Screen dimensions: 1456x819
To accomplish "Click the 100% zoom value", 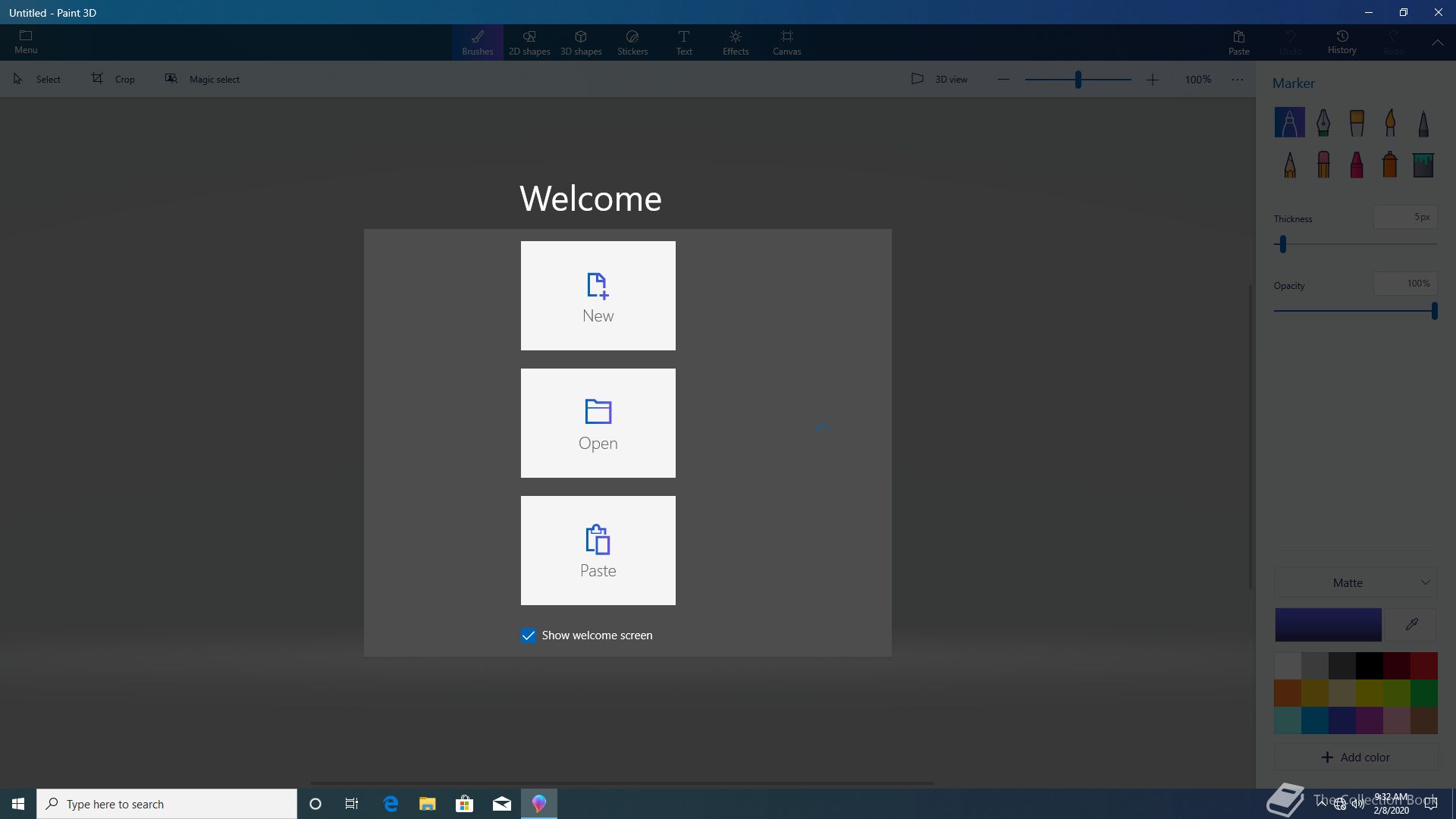I will tap(1198, 79).
